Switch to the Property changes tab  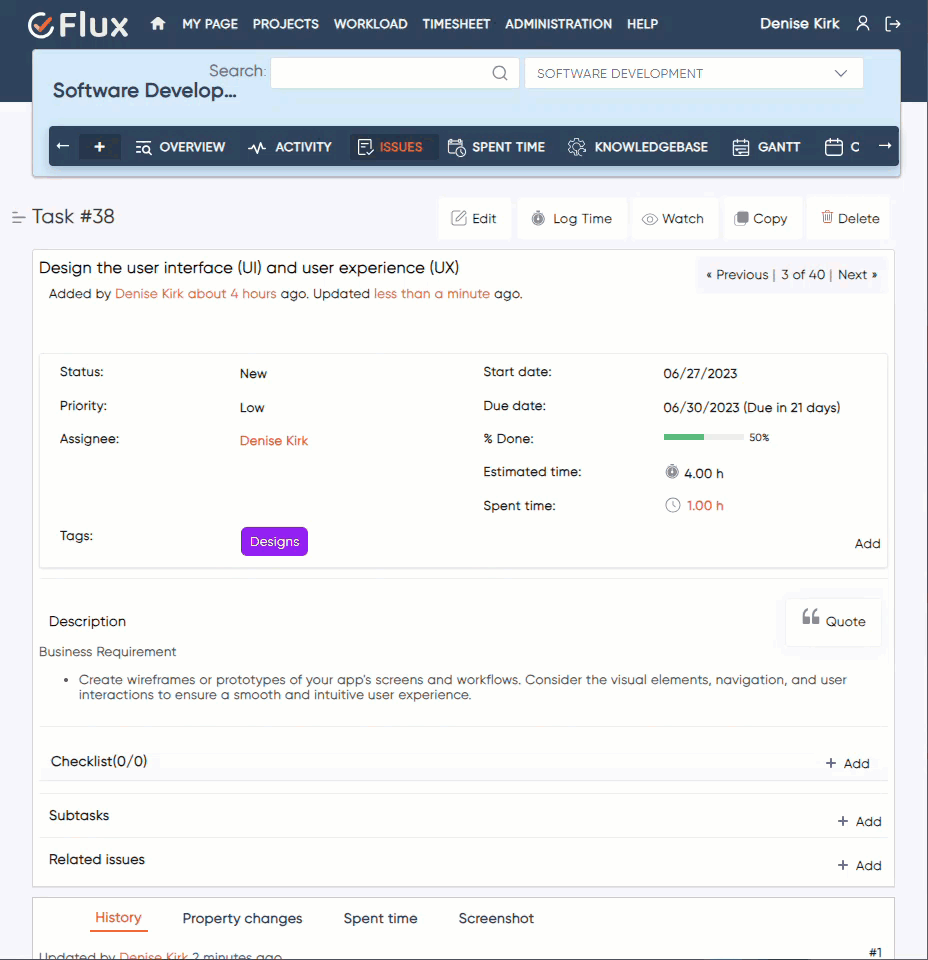click(242, 918)
